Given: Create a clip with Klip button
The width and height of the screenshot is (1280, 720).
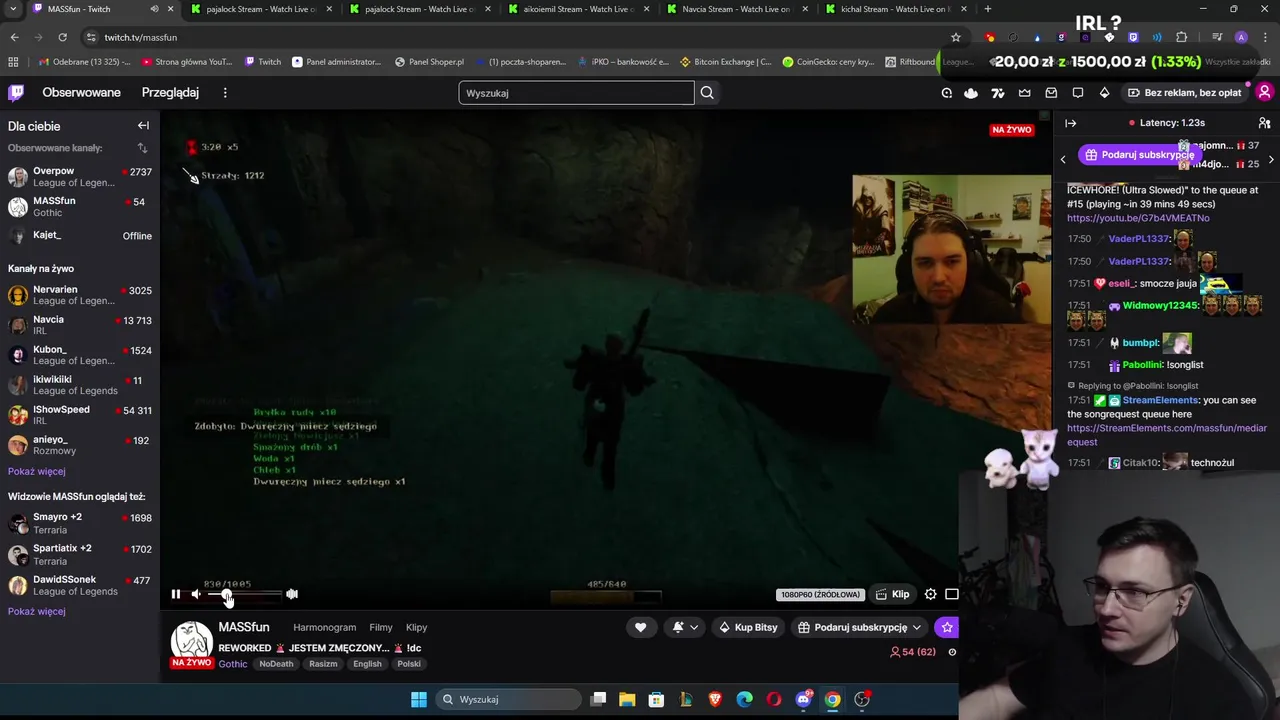Looking at the screenshot, I should (x=893, y=594).
